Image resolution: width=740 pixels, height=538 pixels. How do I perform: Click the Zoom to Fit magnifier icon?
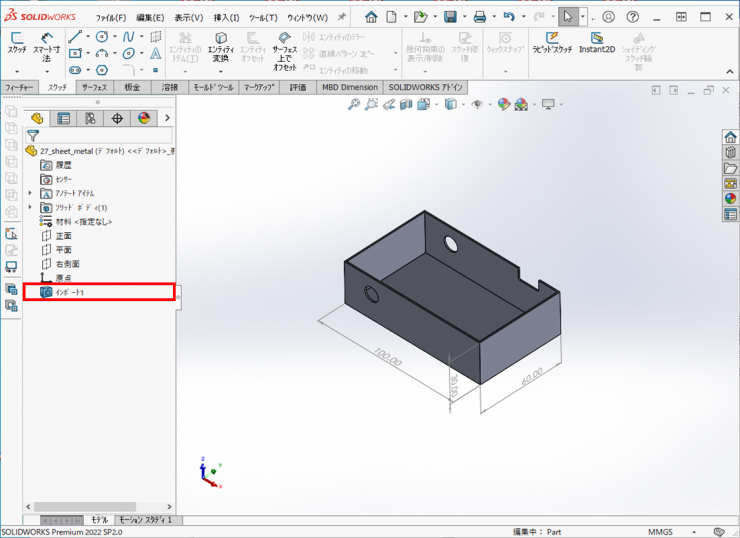[x=354, y=104]
